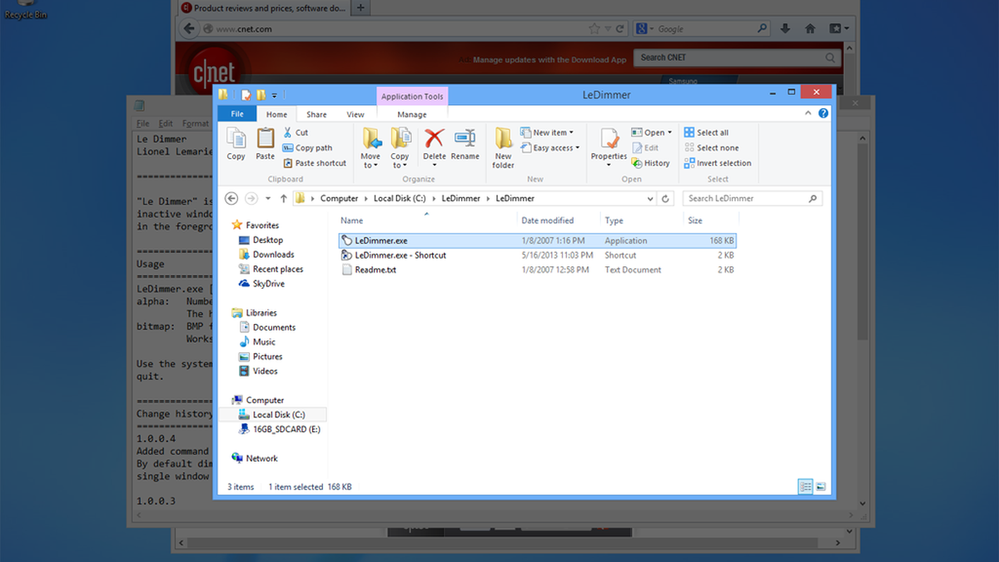999x562 pixels.
Task: Click Edit in the Open group
Action: 645,148
